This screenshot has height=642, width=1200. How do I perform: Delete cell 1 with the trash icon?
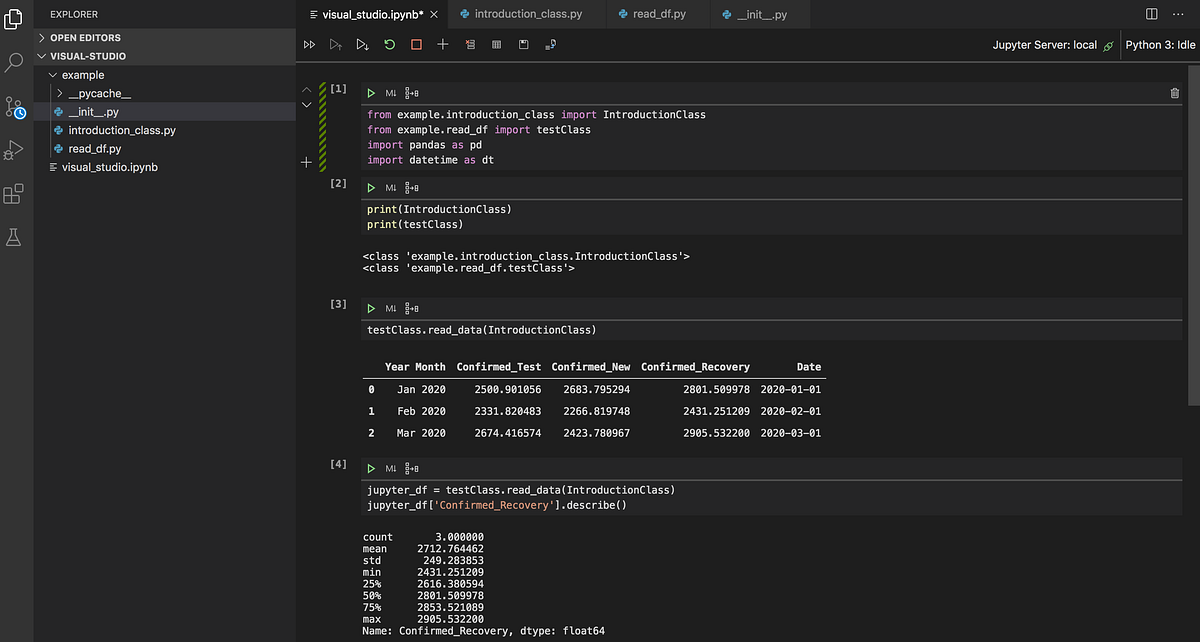pos(1174,93)
